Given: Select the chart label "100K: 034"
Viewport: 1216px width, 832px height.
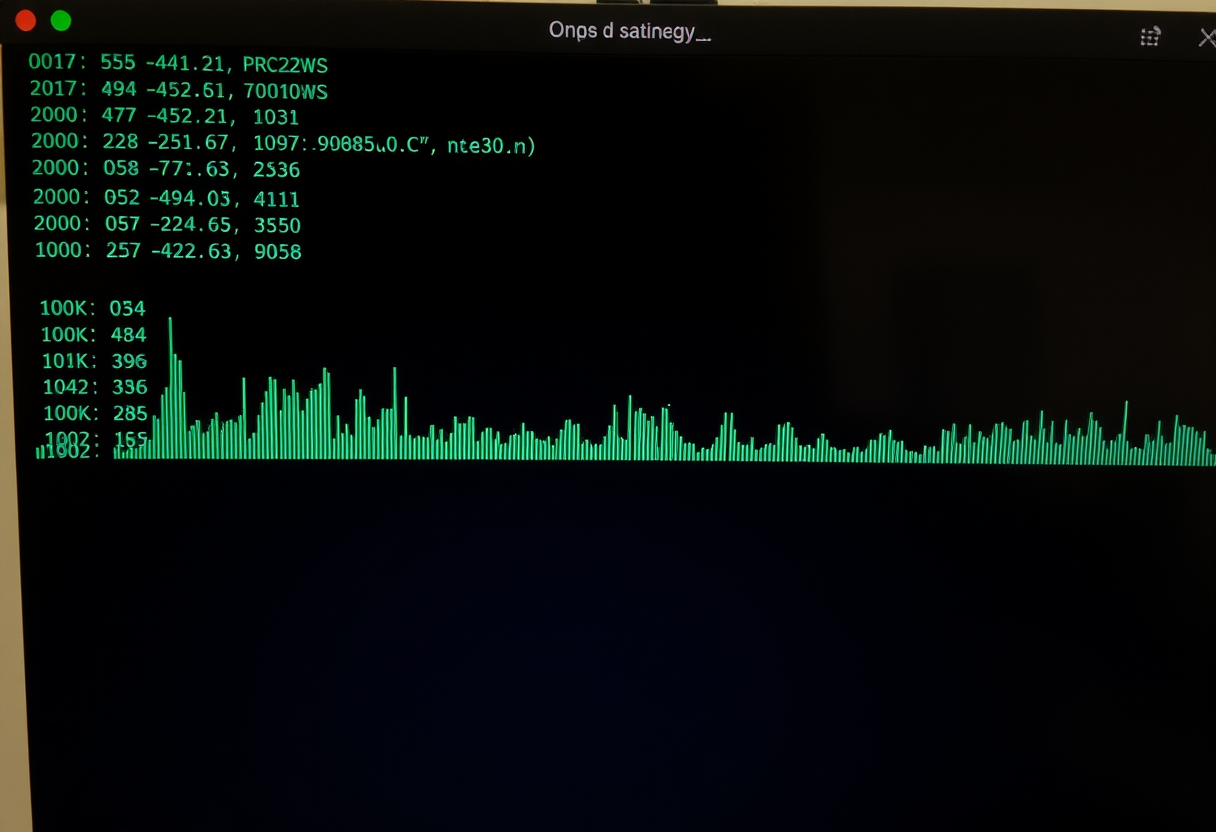Looking at the screenshot, I should click(93, 308).
